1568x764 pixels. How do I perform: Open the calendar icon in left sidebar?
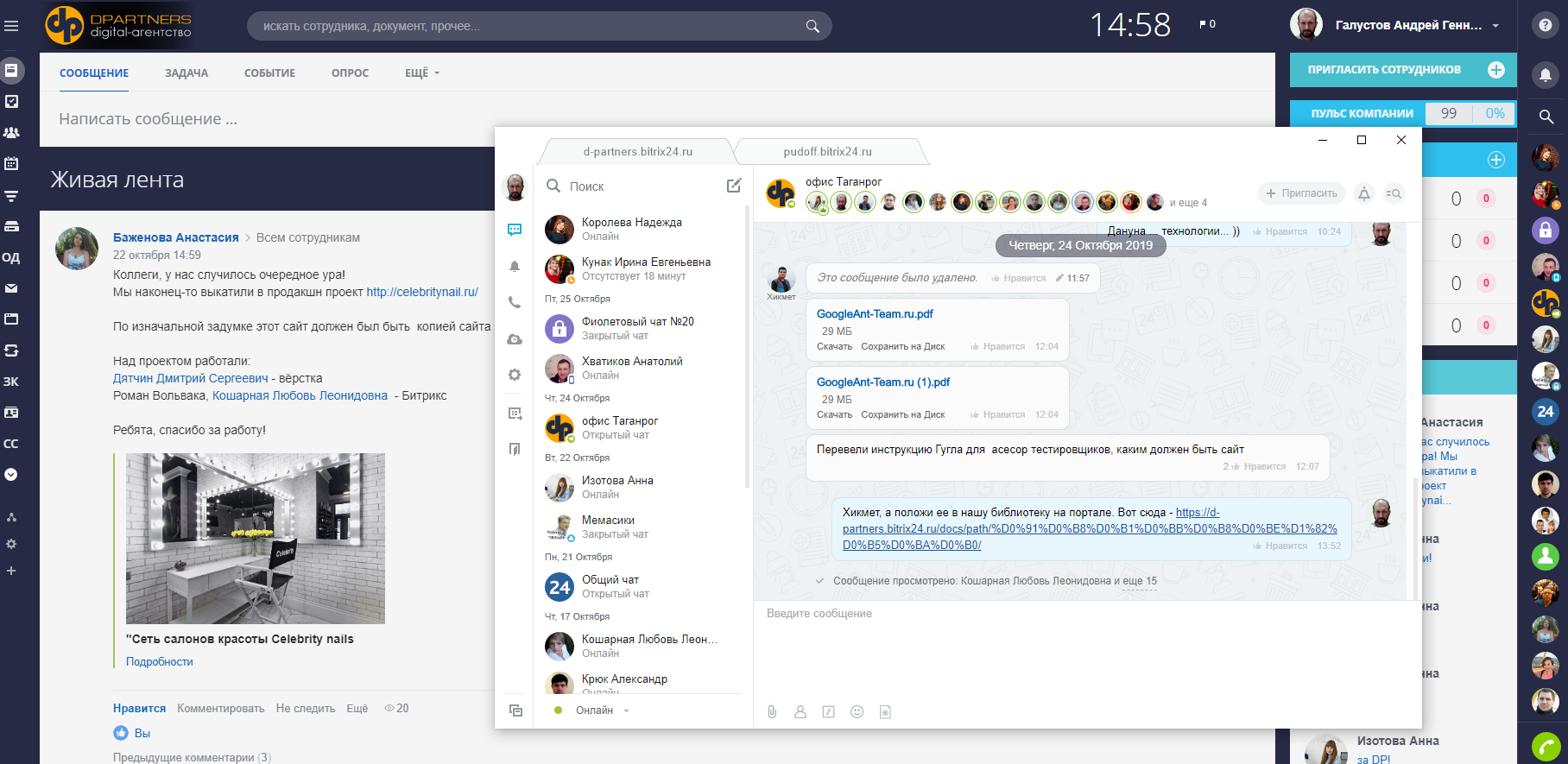tap(11, 163)
